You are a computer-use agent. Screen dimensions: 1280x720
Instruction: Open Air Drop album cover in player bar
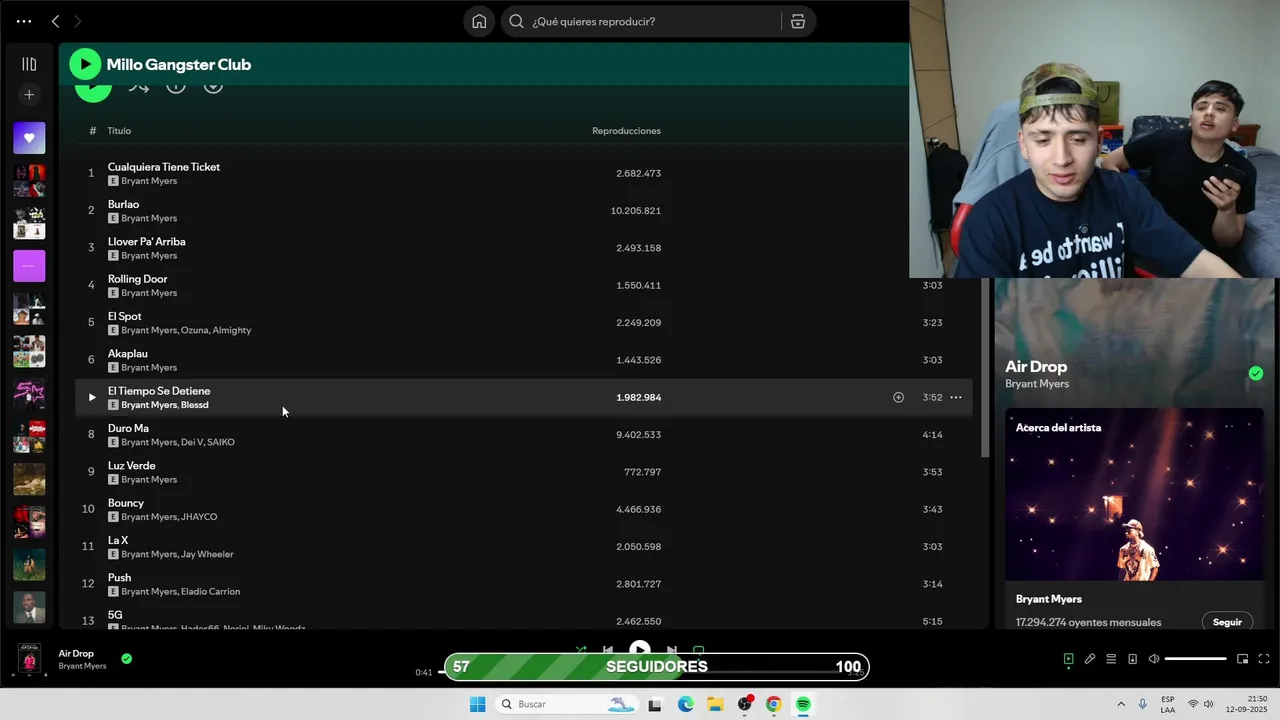[30, 660]
